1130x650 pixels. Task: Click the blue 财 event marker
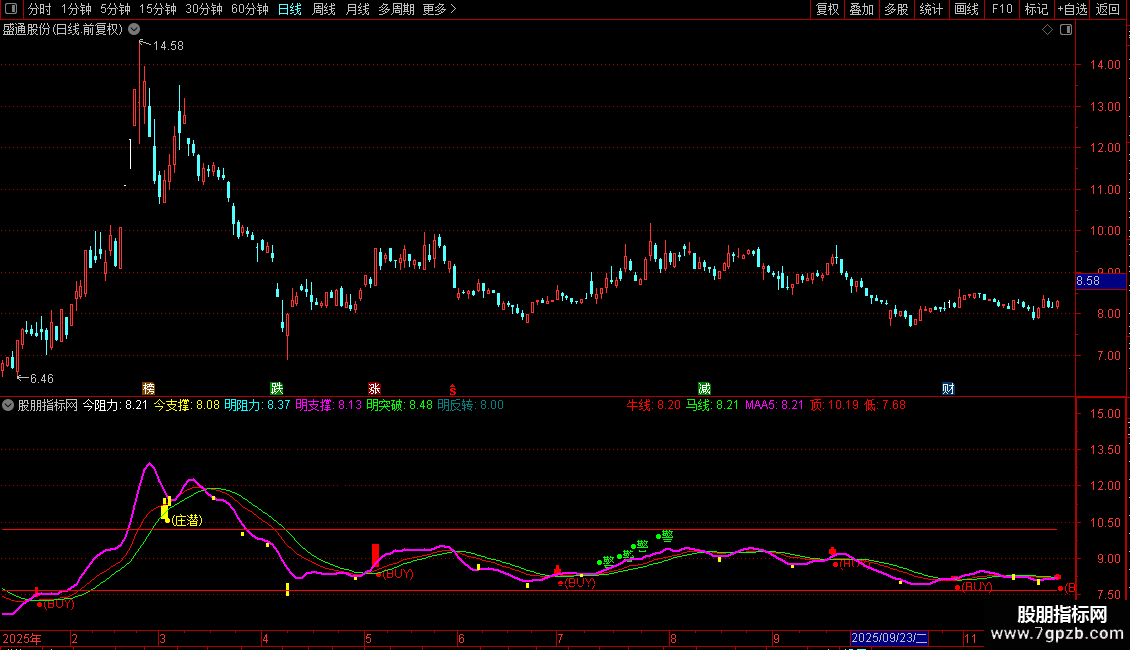948,388
